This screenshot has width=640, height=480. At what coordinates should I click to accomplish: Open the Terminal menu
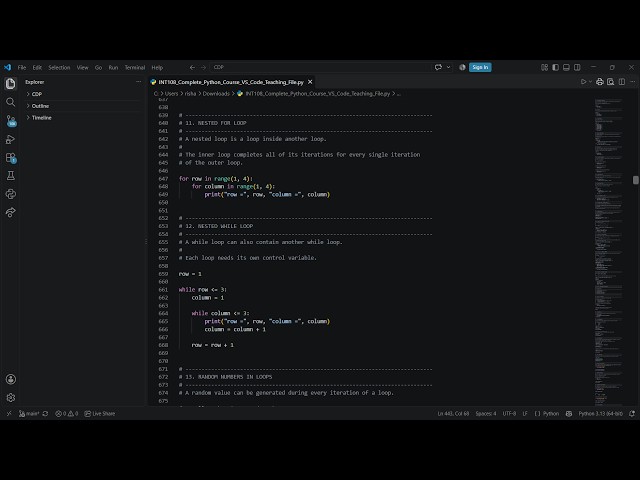click(x=135, y=67)
